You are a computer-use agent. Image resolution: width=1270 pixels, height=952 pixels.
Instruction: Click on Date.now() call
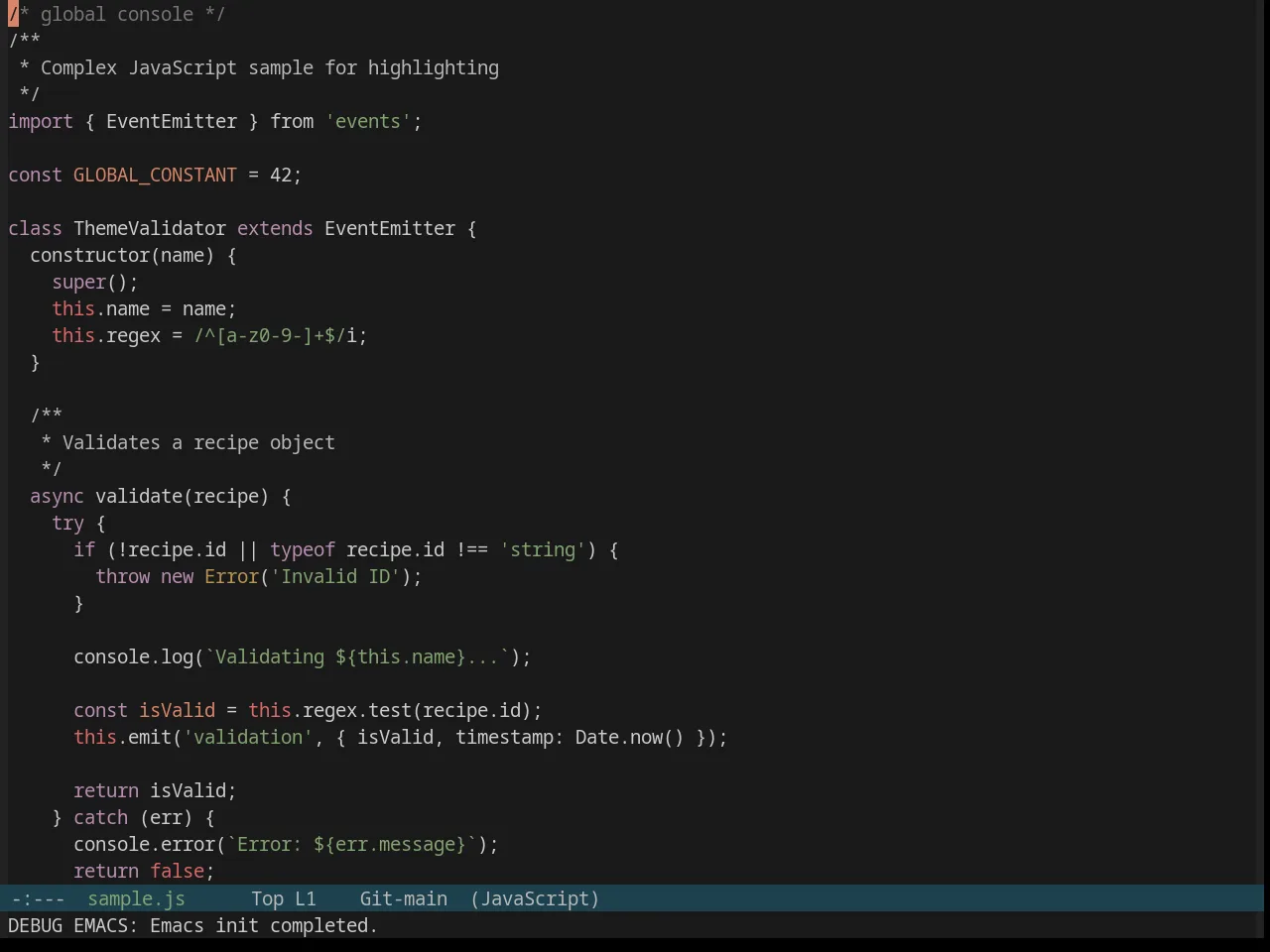630,737
